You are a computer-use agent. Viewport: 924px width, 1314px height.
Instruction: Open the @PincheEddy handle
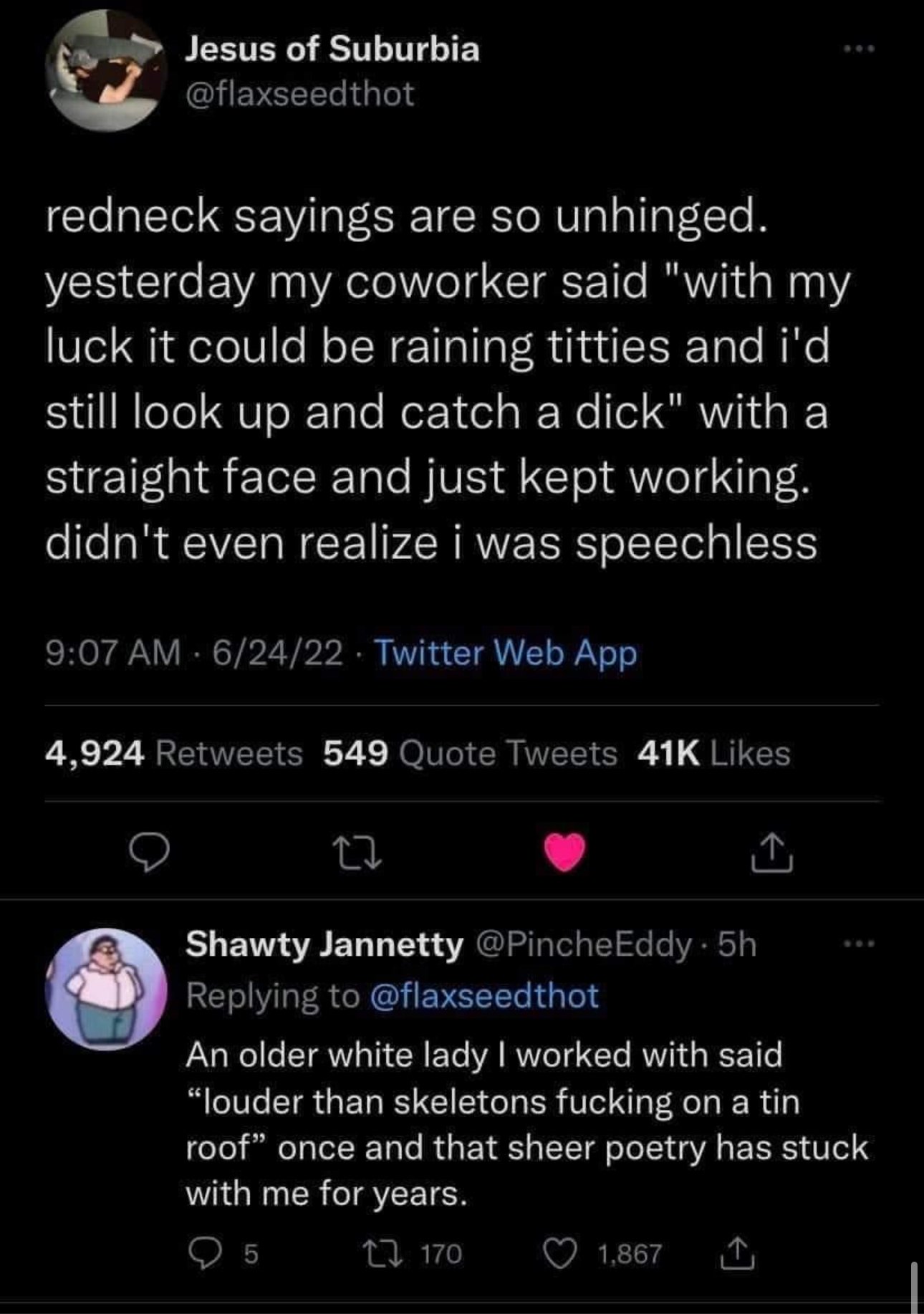(583, 945)
